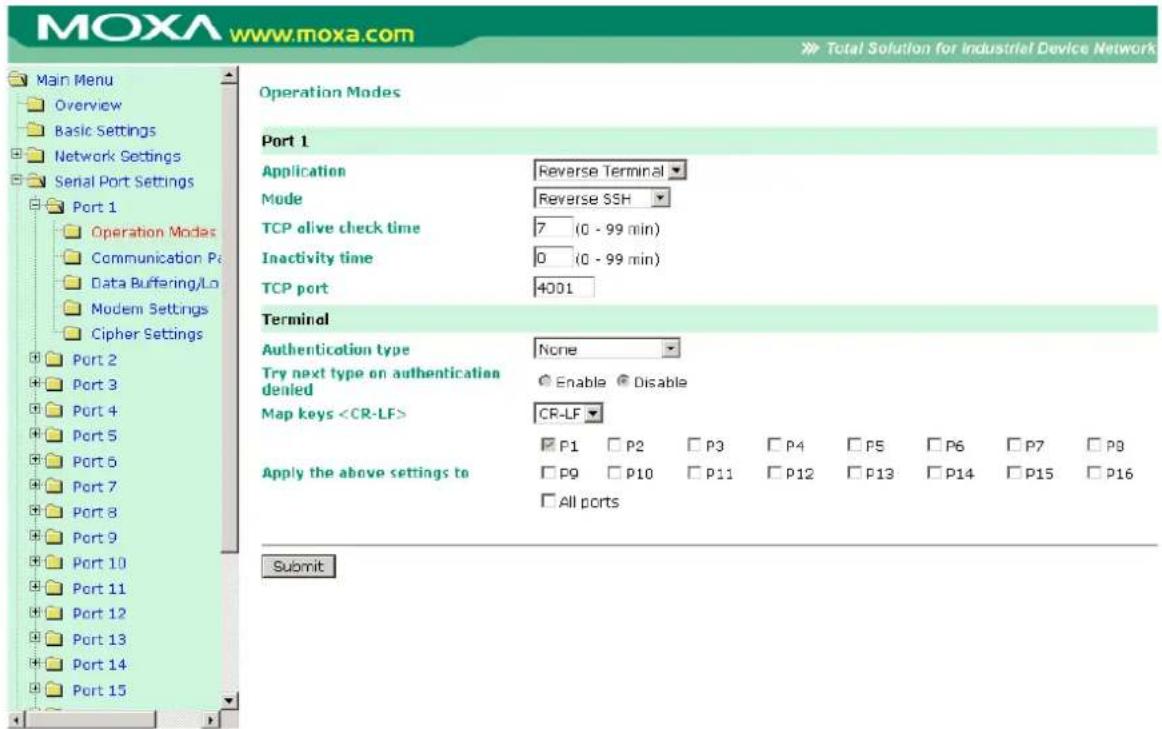Click the TCP alive check time field
Viewport: 1162px width, 729px height.
click(x=553, y=227)
